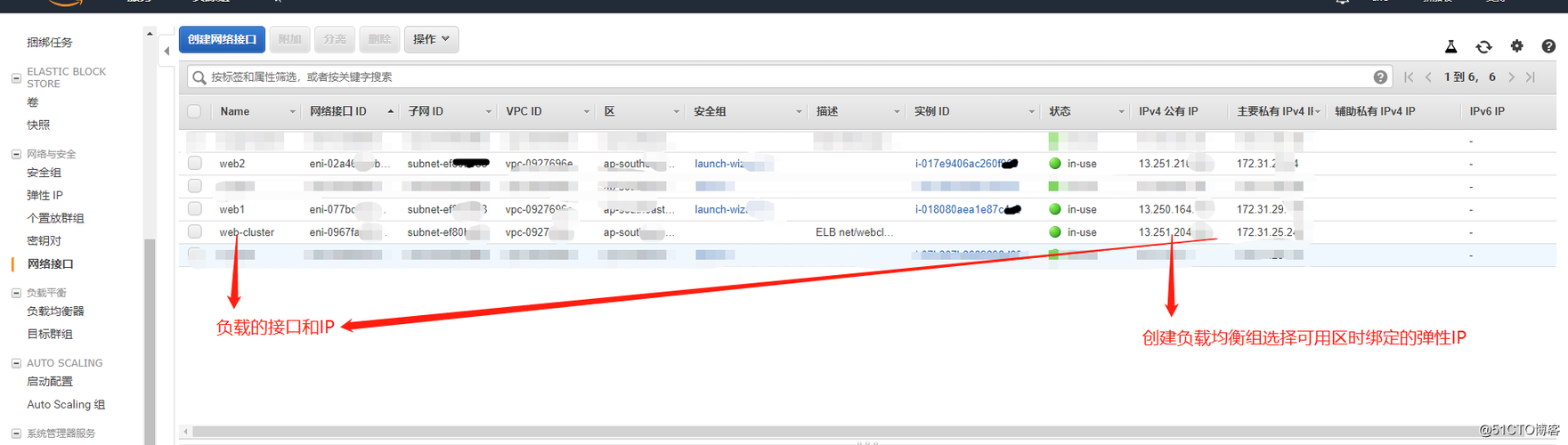Refresh the network interfaces list
The width and height of the screenshot is (1568, 445).
click(x=1483, y=46)
